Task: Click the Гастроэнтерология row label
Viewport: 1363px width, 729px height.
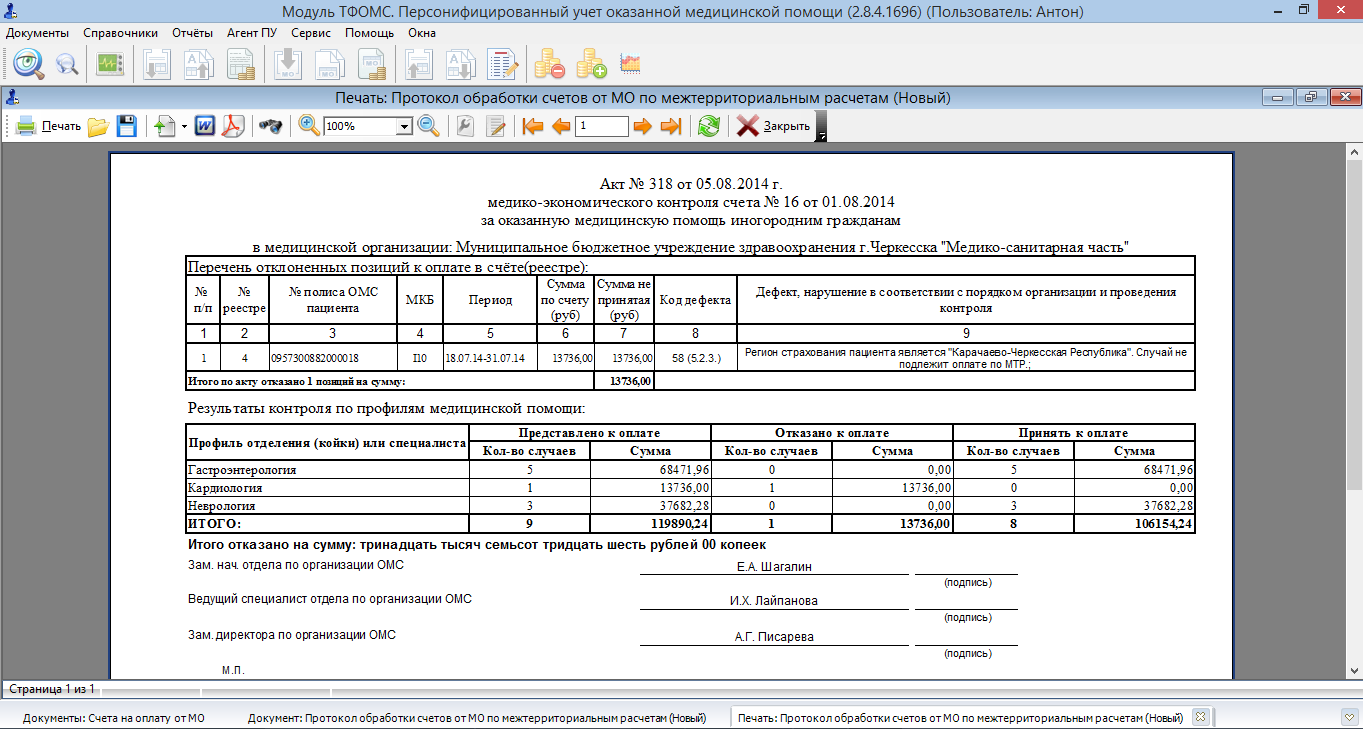Action: pos(242,469)
